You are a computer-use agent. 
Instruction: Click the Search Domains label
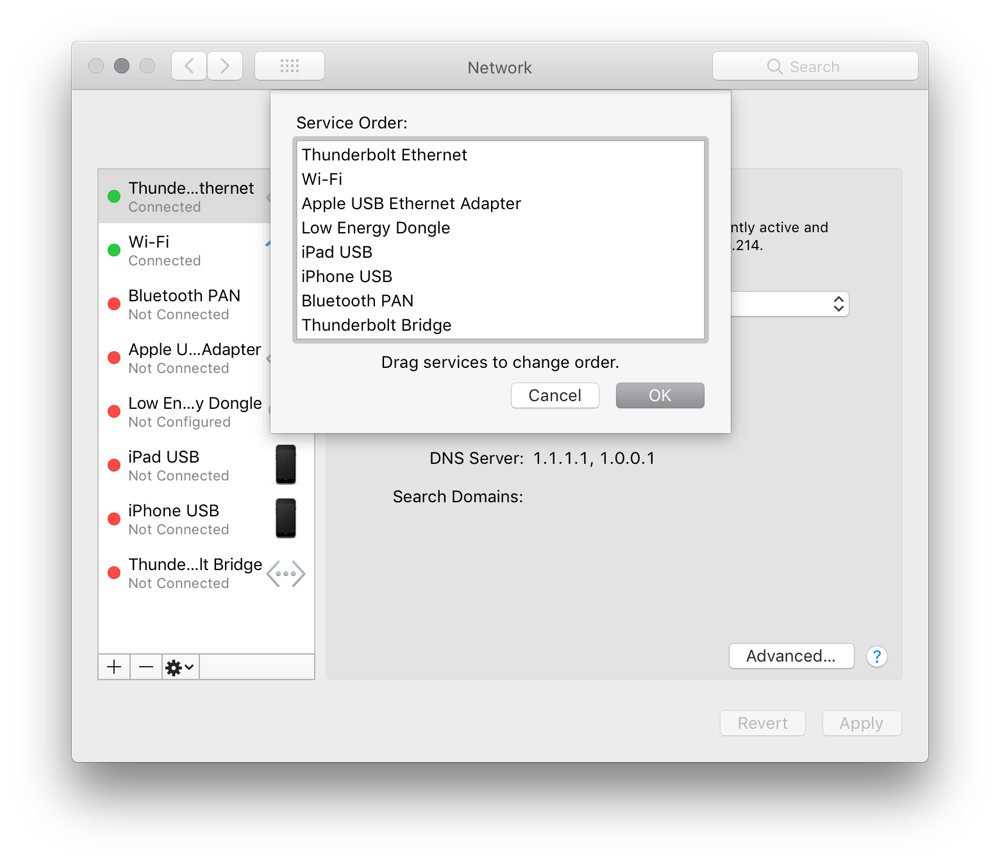458,496
